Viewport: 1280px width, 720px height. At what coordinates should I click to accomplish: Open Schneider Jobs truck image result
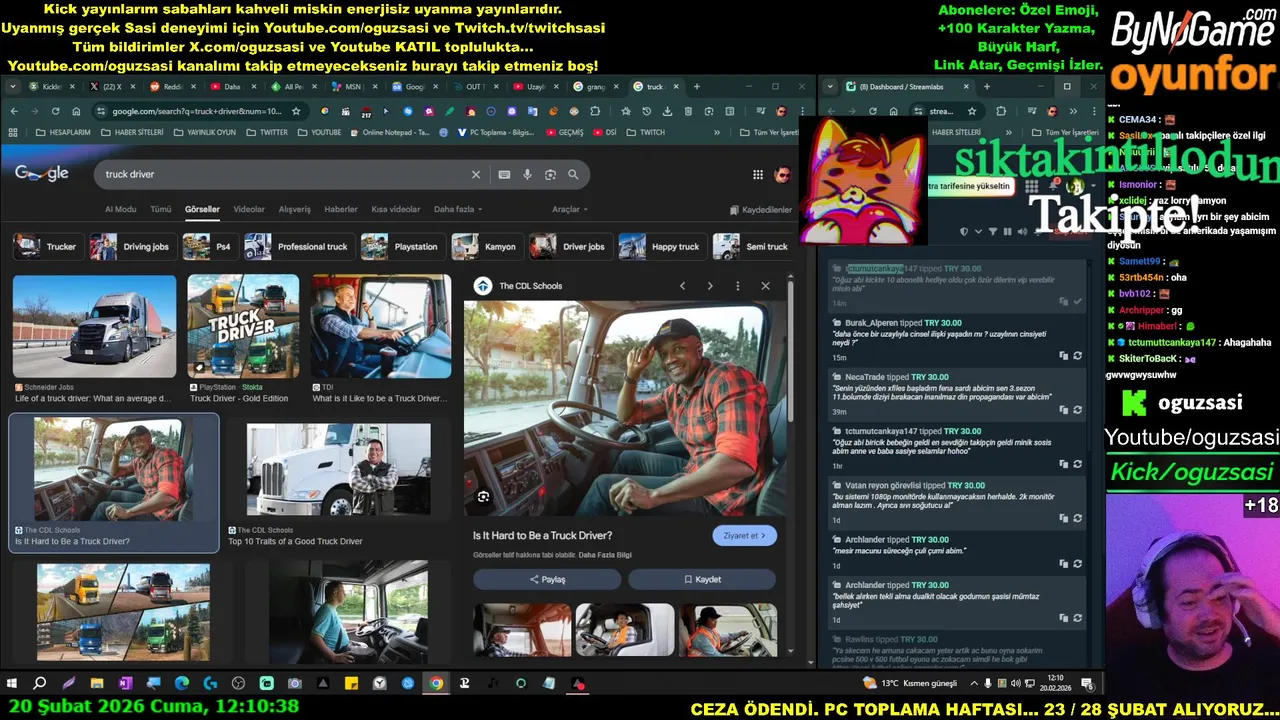(x=94, y=327)
